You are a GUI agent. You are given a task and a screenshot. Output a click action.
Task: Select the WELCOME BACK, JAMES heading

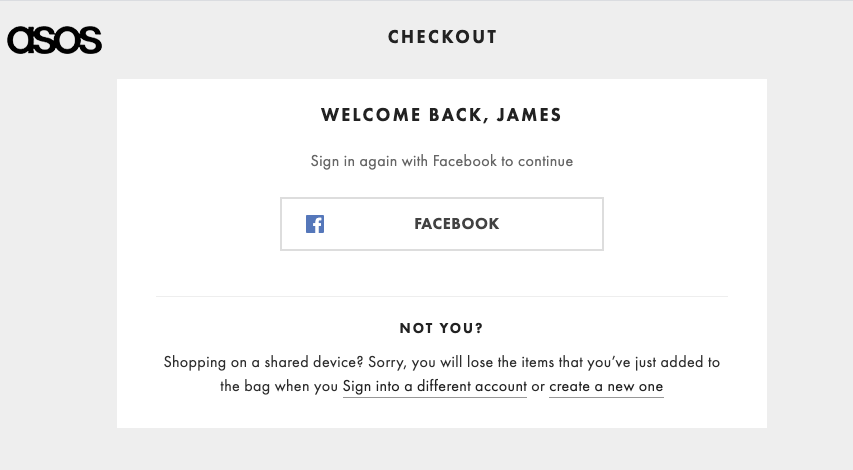pyautogui.click(x=441, y=115)
